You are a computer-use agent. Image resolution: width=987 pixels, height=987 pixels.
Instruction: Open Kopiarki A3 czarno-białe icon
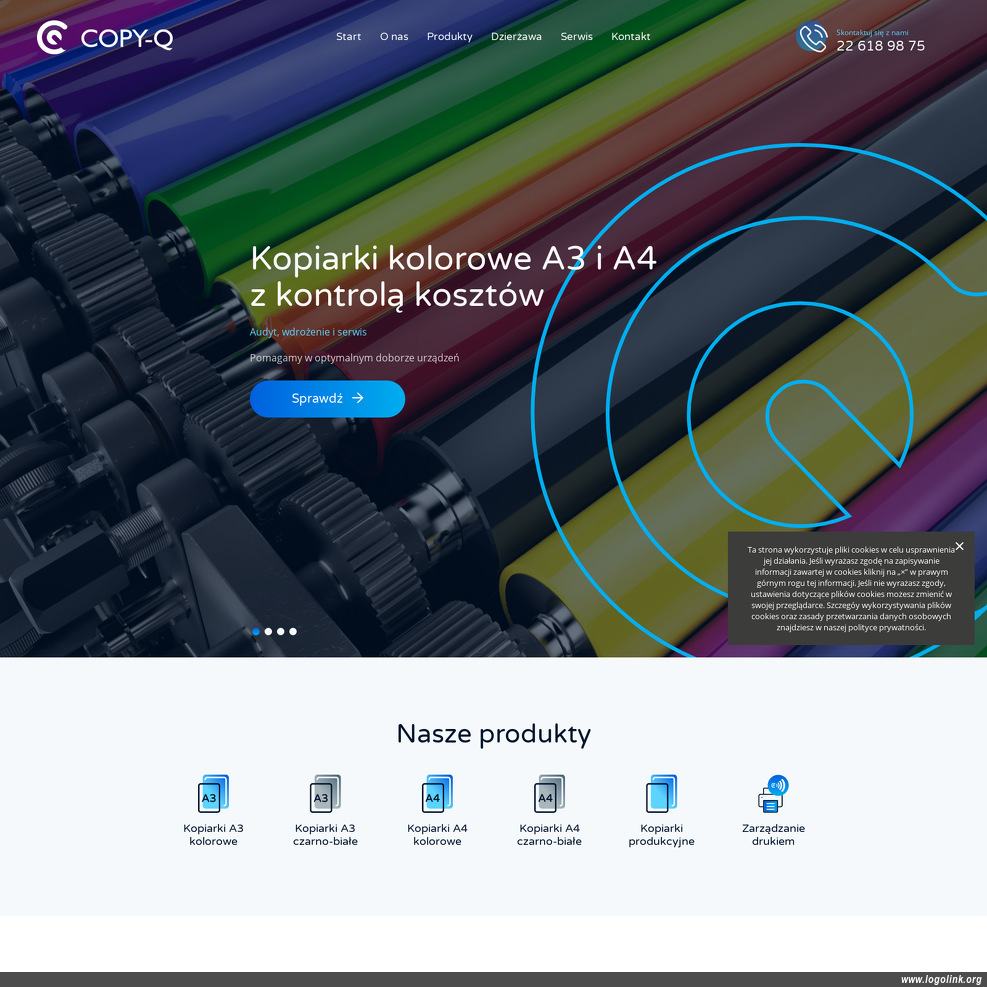click(325, 794)
